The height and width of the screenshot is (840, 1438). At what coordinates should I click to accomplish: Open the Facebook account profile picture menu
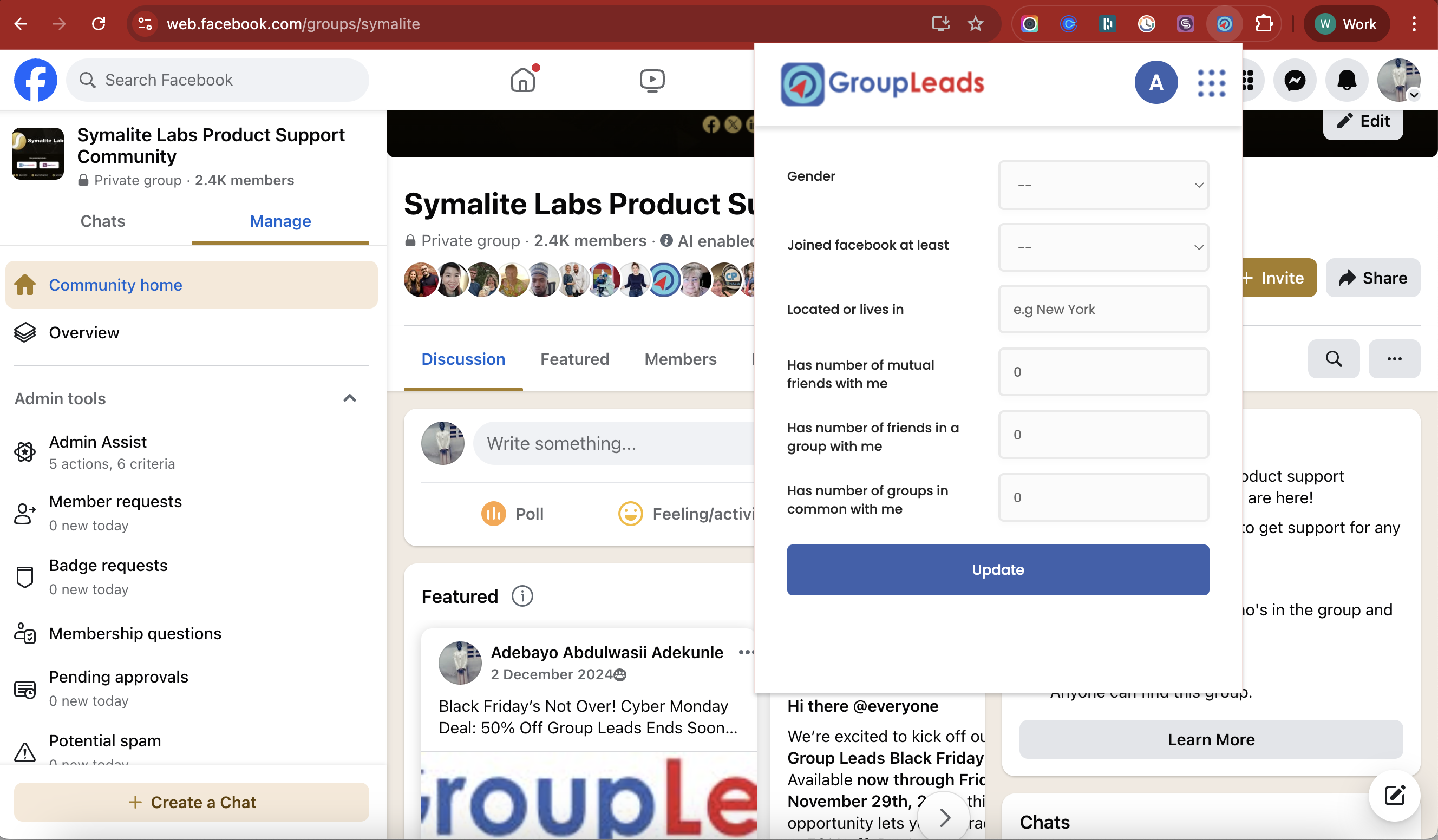(x=1398, y=80)
